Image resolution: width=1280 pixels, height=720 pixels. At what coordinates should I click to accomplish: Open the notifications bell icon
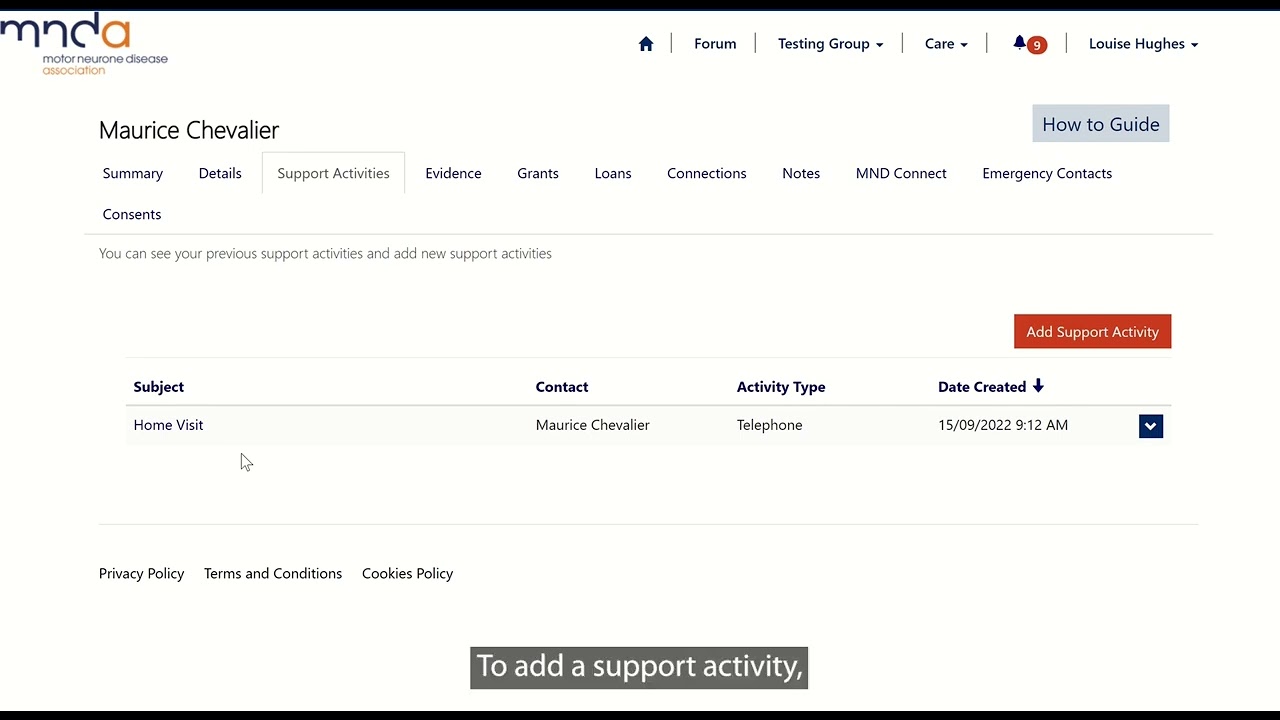click(1020, 43)
